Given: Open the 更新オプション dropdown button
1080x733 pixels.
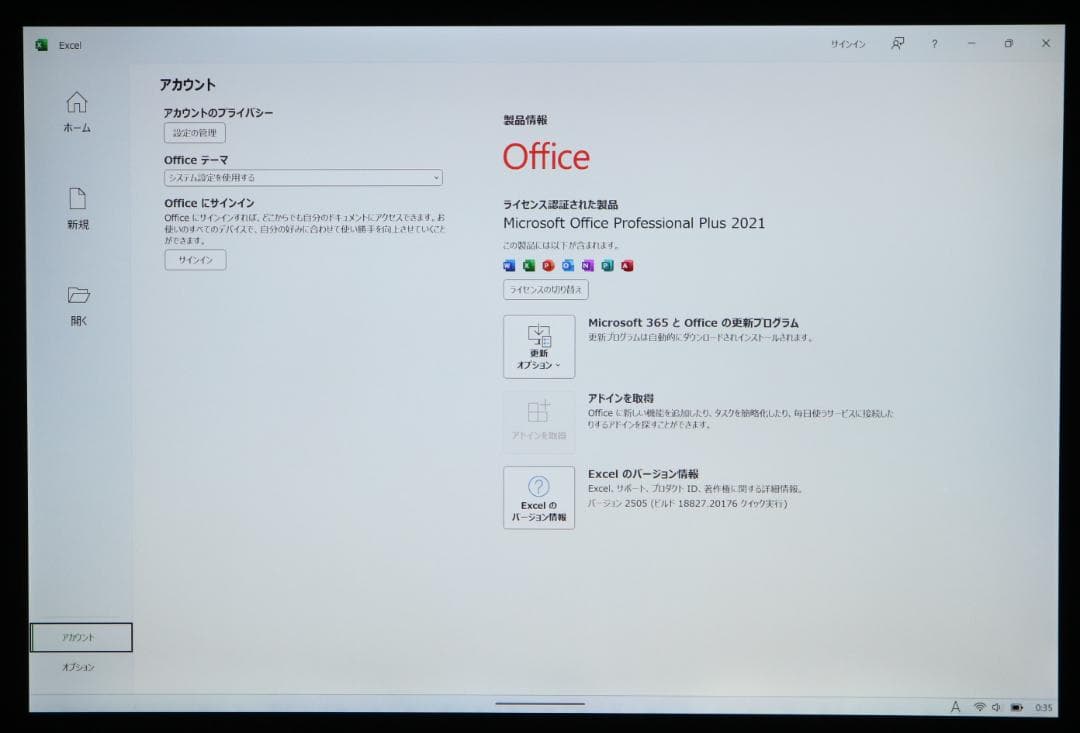Looking at the screenshot, I should coord(539,347).
